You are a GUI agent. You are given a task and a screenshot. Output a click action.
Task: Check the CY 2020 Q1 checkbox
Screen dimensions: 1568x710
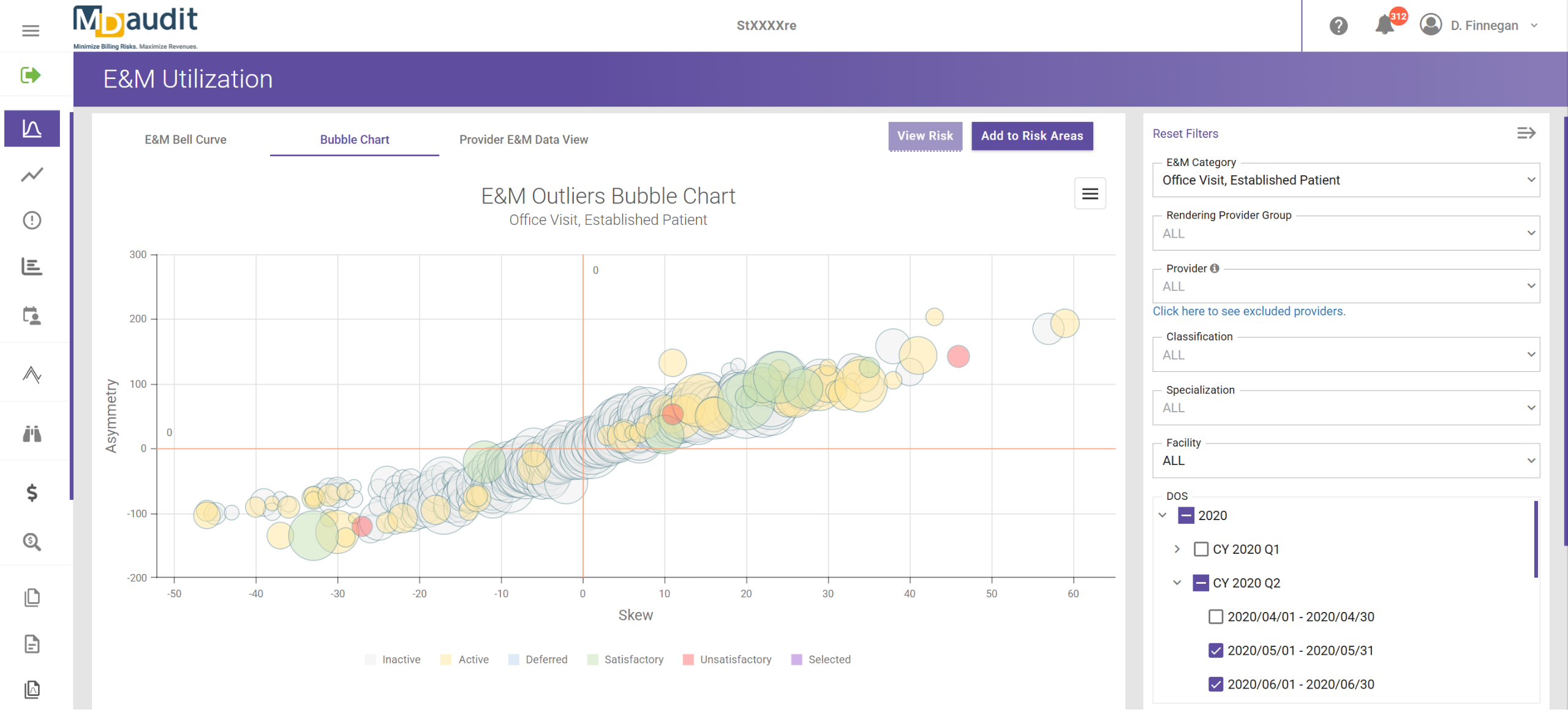1200,549
